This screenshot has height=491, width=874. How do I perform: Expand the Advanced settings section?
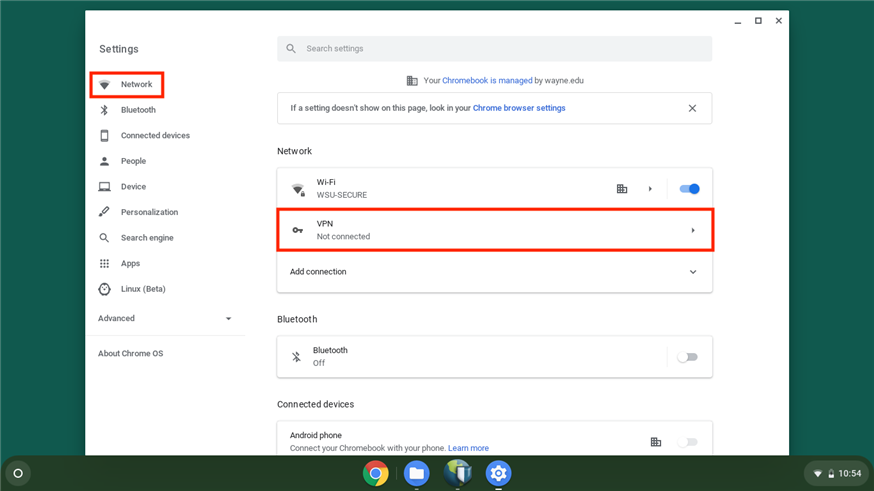165,318
